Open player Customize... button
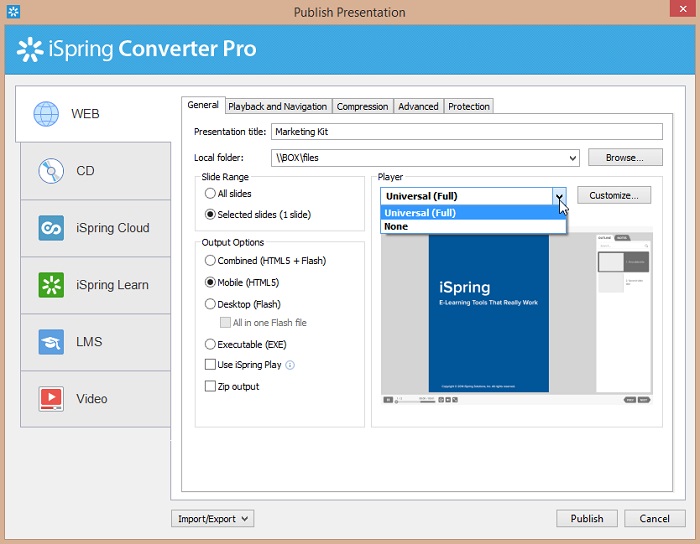This screenshot has height=544, width=700. coord(614,195)
